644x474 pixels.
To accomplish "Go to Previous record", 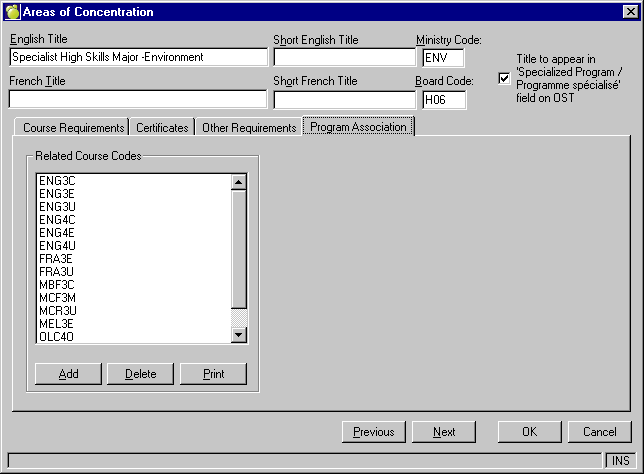I will pos(373,432).
